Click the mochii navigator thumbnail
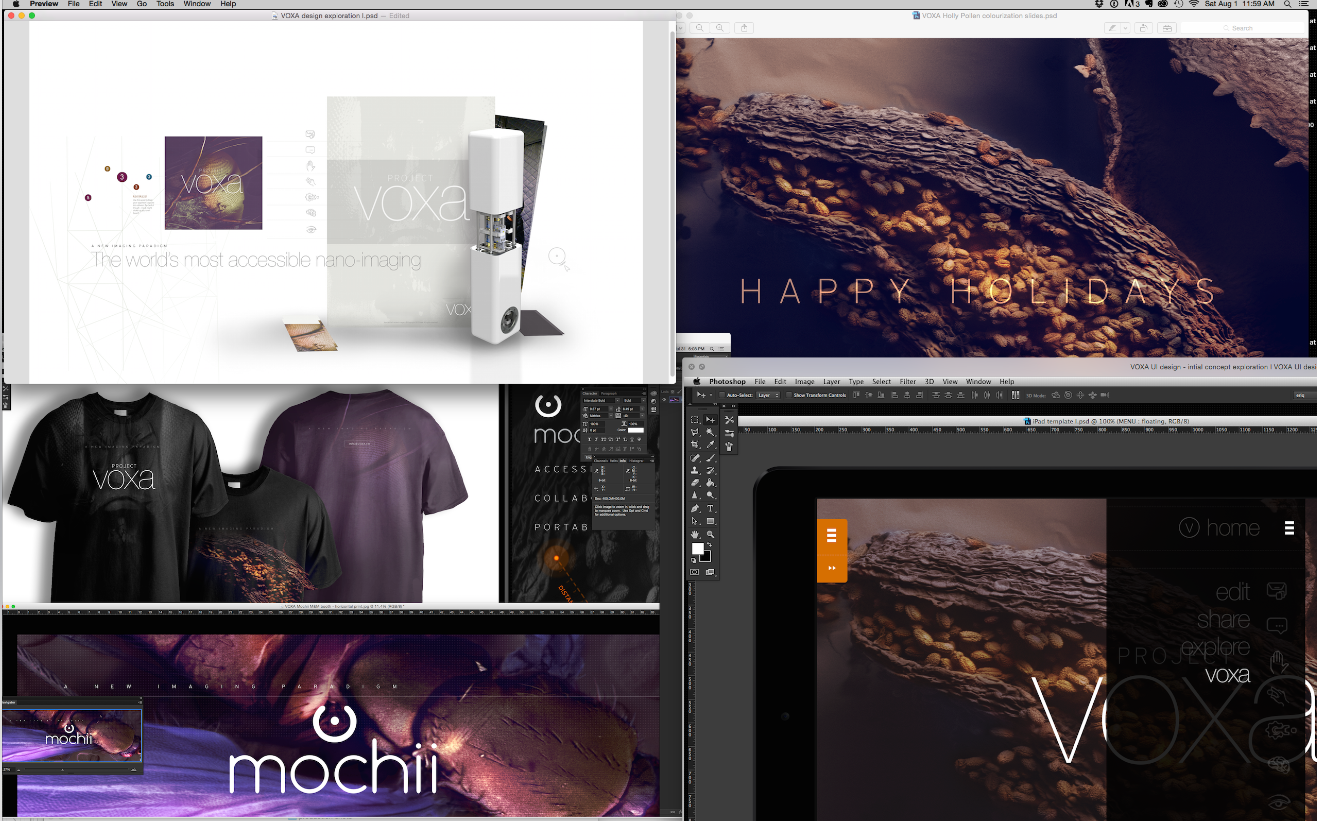Image resolution: width=1317 pixels, height=821 pixels. [72, 735]
